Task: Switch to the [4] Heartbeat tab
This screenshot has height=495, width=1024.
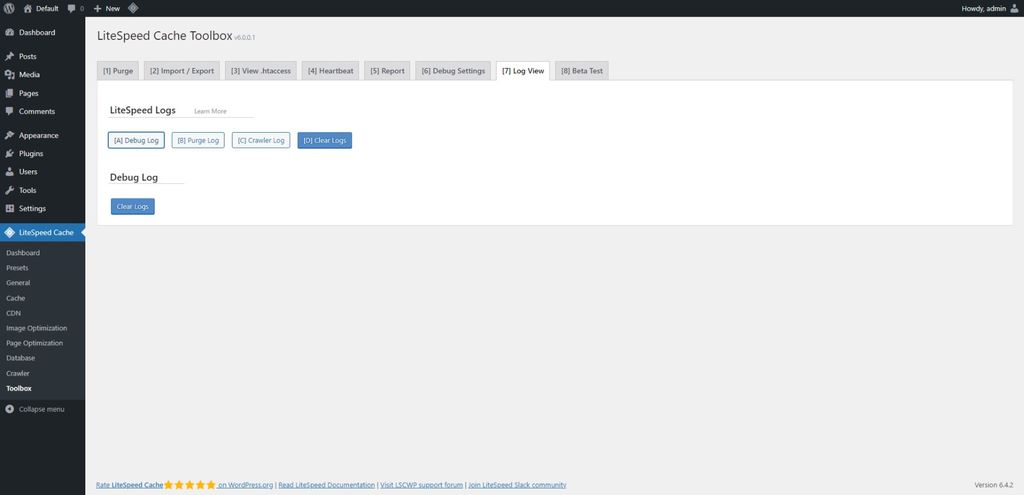Action: click(330, 71)
